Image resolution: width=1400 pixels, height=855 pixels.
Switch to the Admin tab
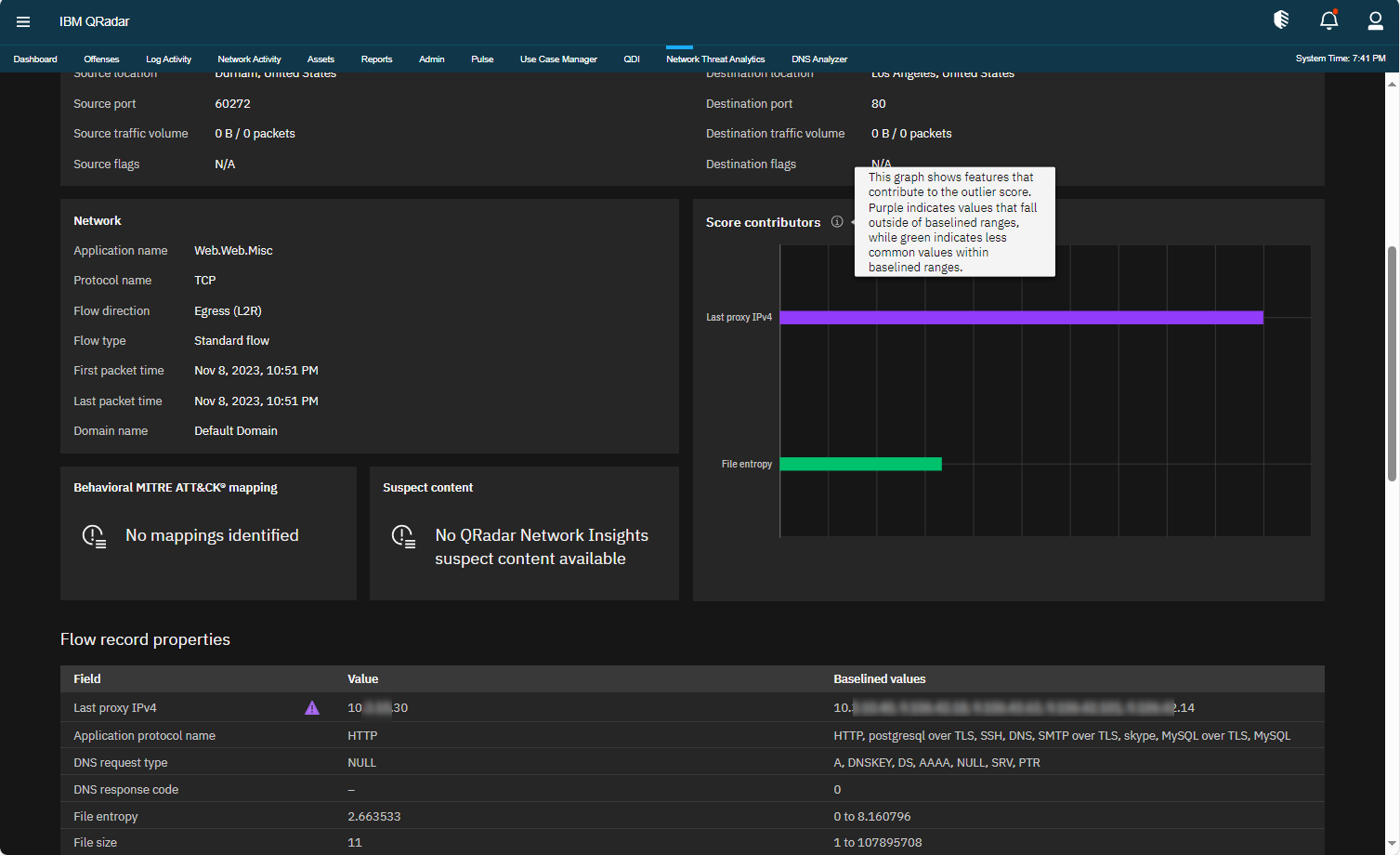point(431,59)
